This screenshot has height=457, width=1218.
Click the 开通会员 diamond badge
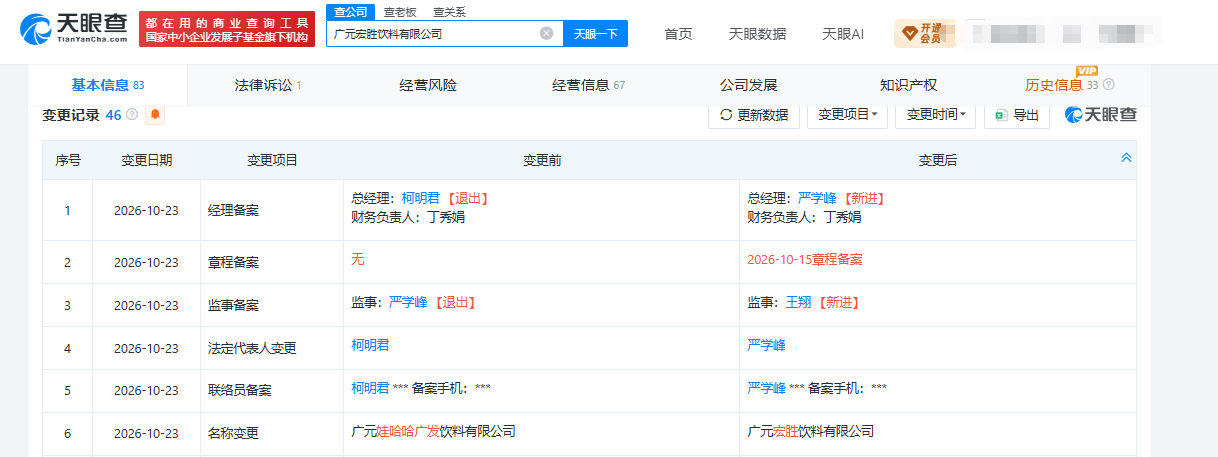tap(925, 34)
